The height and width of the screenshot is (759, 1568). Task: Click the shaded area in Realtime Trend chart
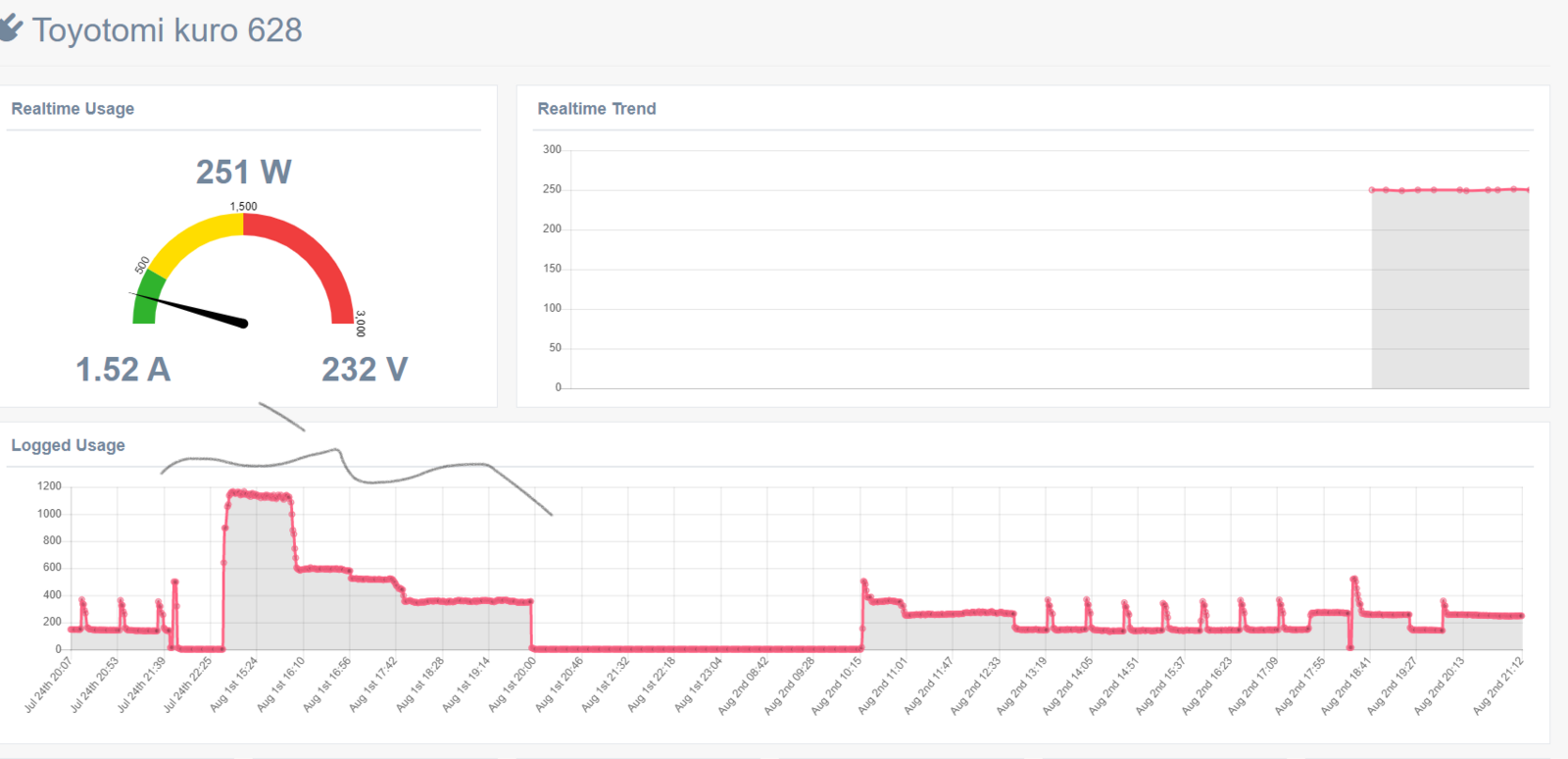(1450, 289)
